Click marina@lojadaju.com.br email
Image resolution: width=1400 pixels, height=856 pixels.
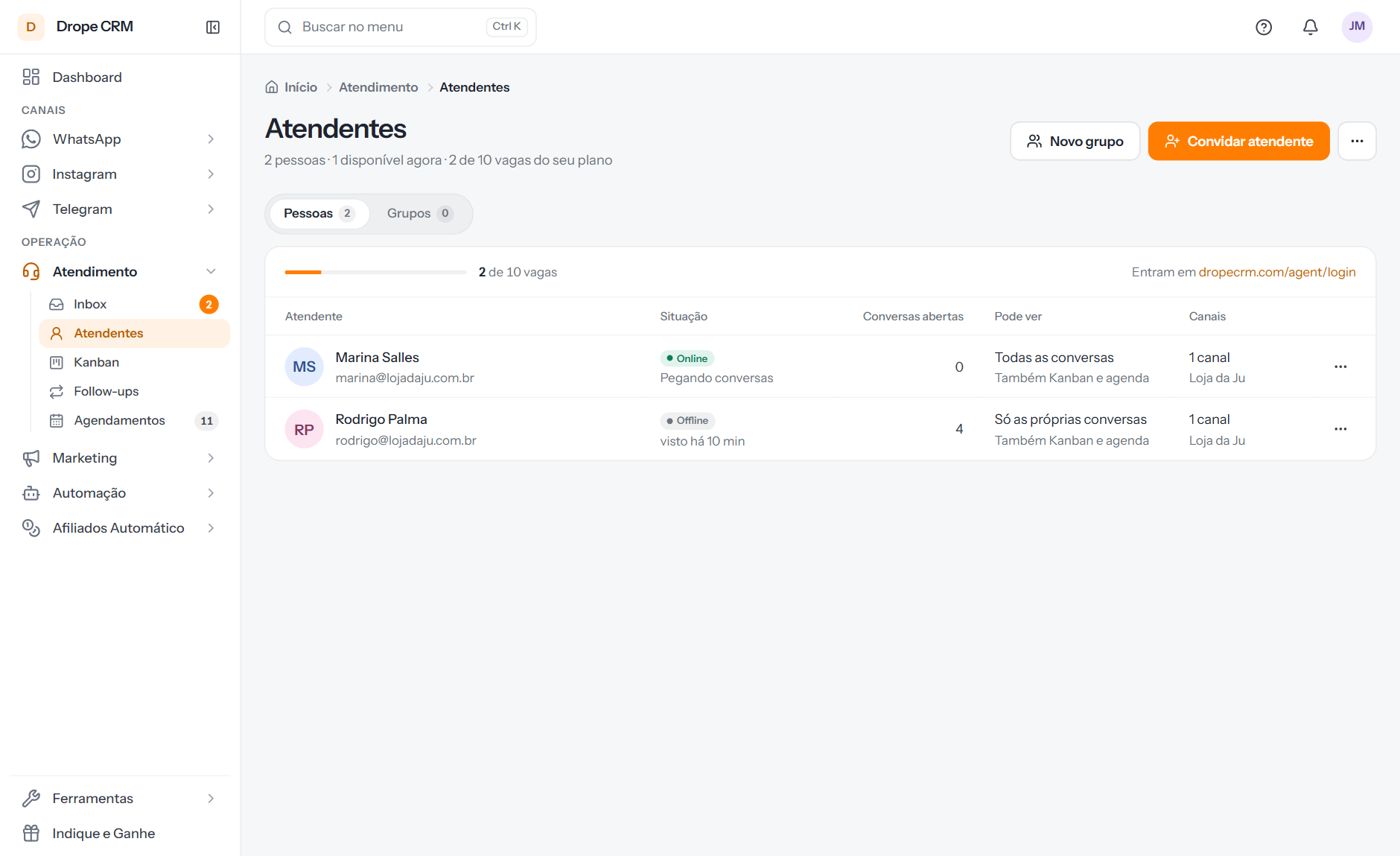[404, 378]
